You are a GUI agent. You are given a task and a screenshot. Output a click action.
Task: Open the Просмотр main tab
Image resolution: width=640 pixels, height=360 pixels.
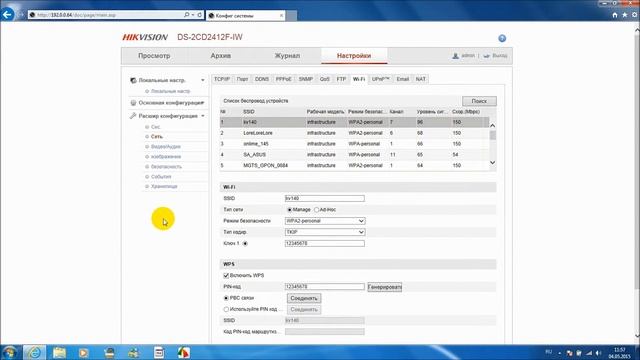(x=154, y=56)
